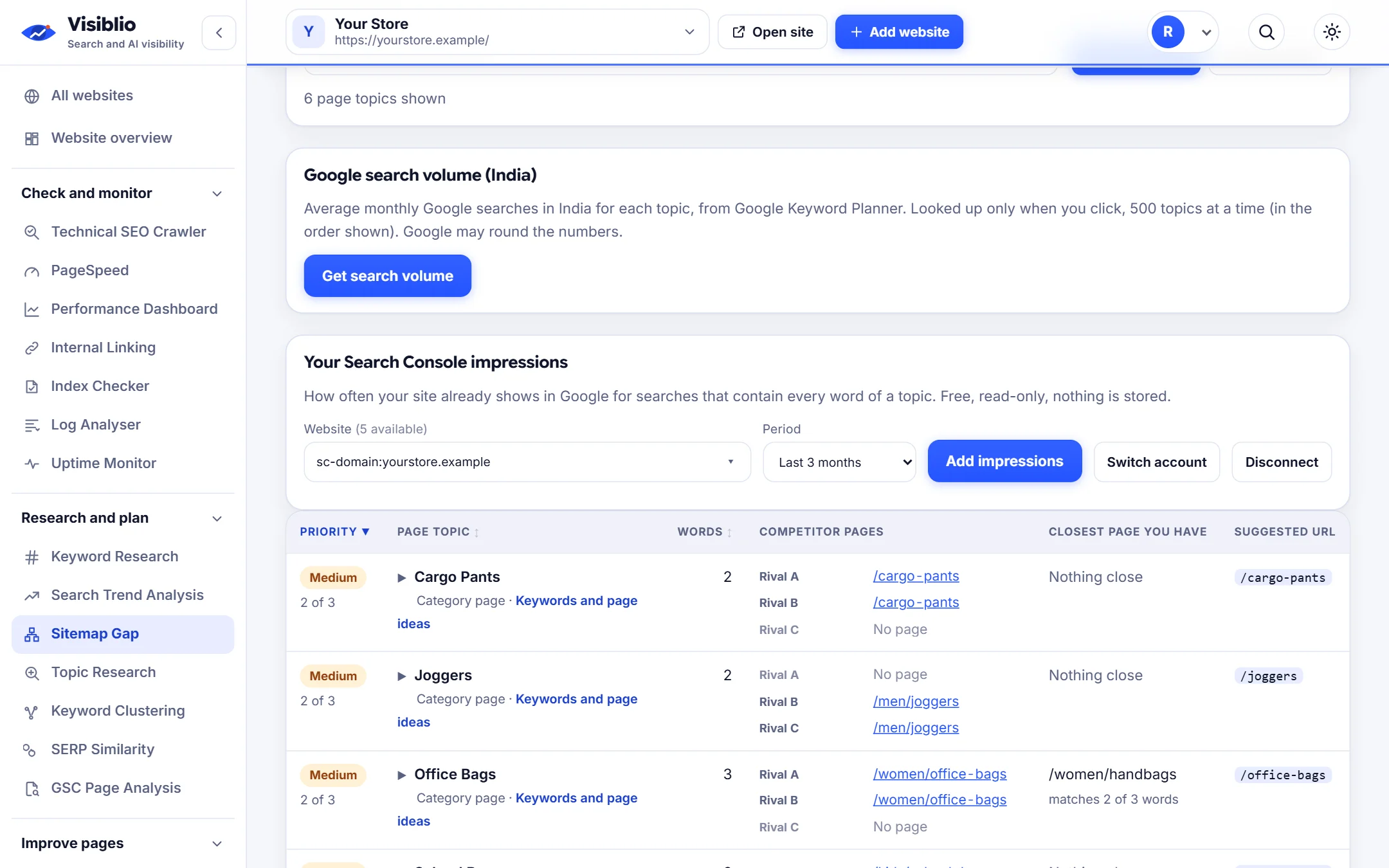Click the user avatar R

[1167, 32]
